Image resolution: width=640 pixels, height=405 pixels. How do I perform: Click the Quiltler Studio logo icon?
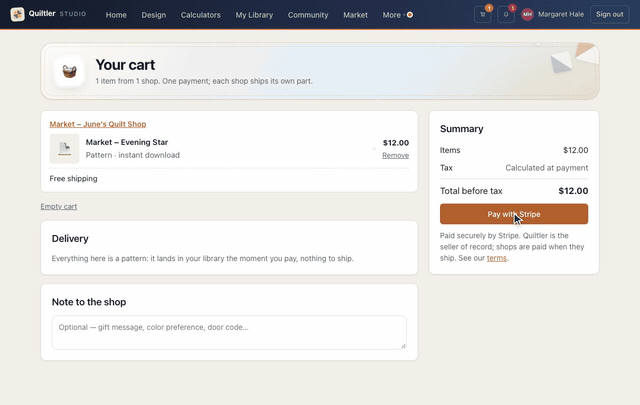(x=17, y=14)
